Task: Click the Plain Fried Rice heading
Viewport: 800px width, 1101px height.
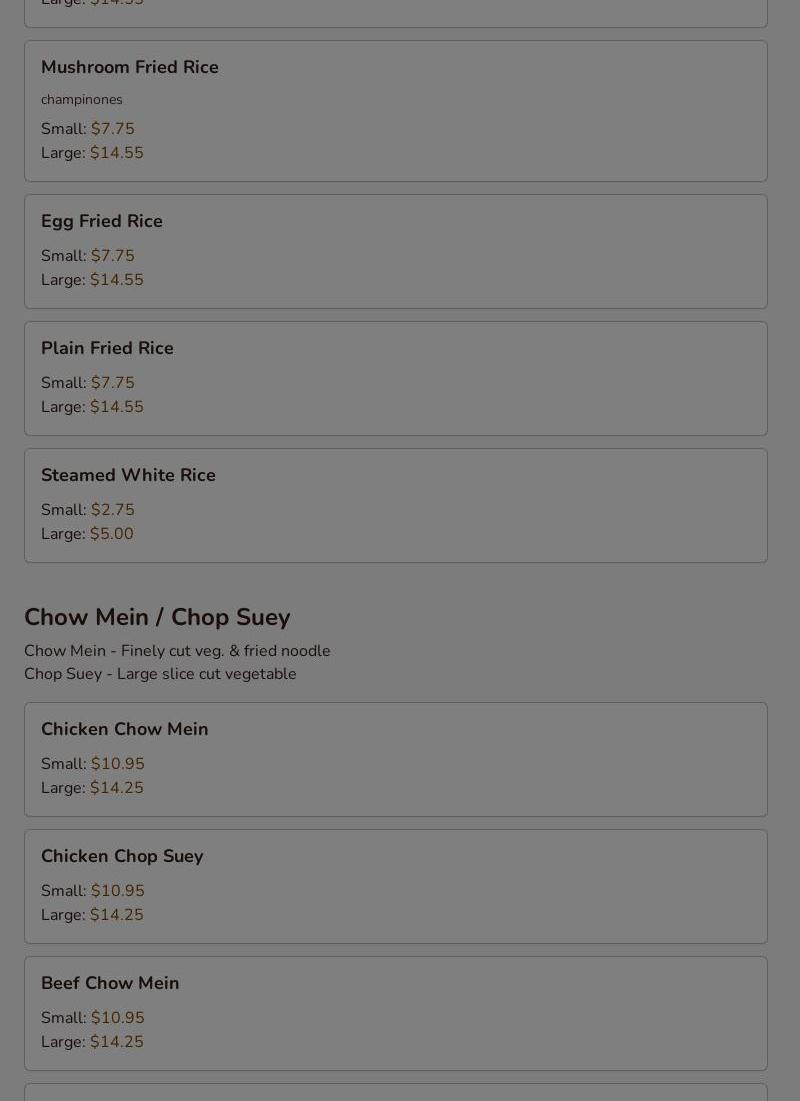Action: (x=107, y=348)
